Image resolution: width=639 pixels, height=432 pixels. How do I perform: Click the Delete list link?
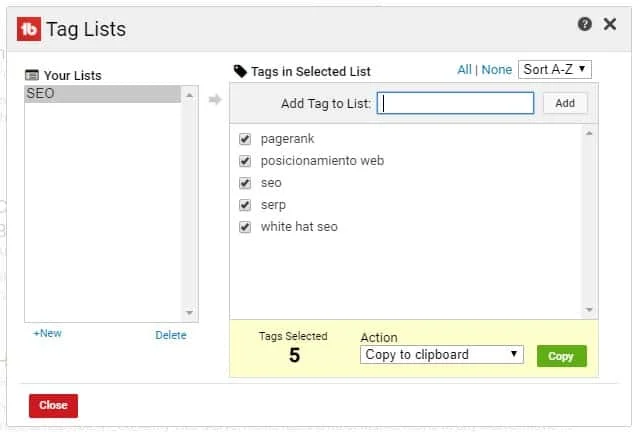tap(171, 335)
